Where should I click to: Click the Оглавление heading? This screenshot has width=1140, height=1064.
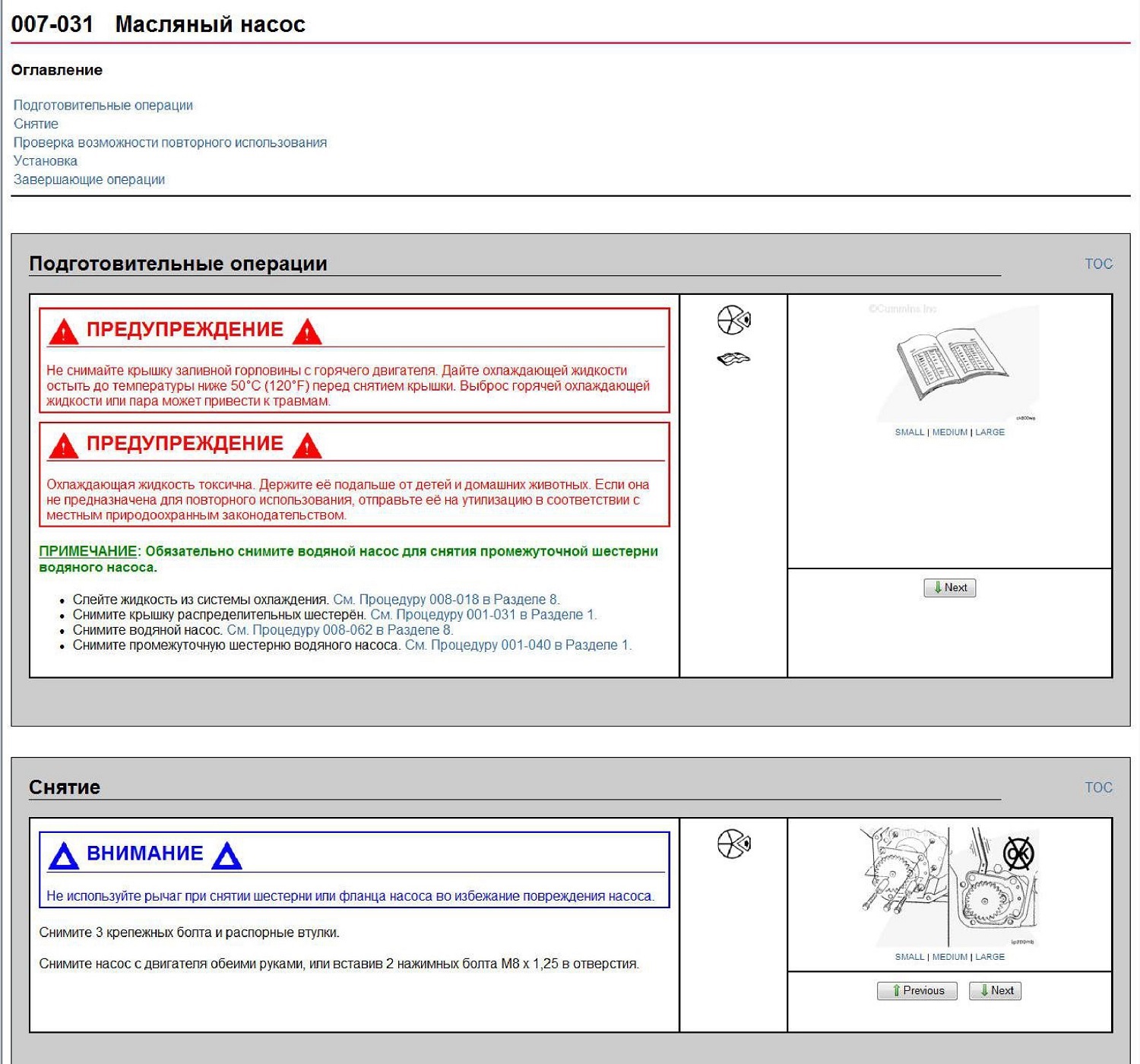[57, 70]
